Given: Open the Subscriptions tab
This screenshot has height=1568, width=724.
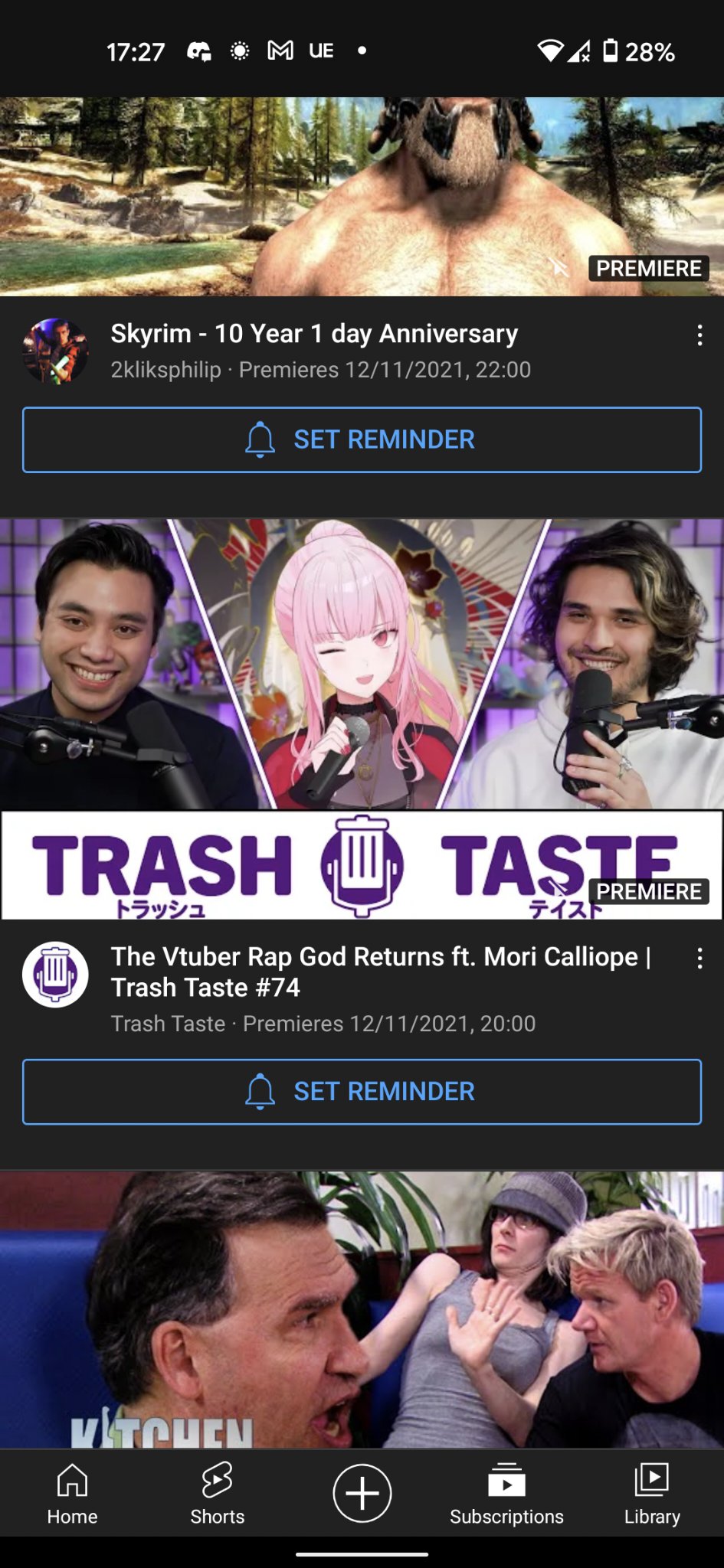Looking at the screenshot, I should tap(506, 1494).
